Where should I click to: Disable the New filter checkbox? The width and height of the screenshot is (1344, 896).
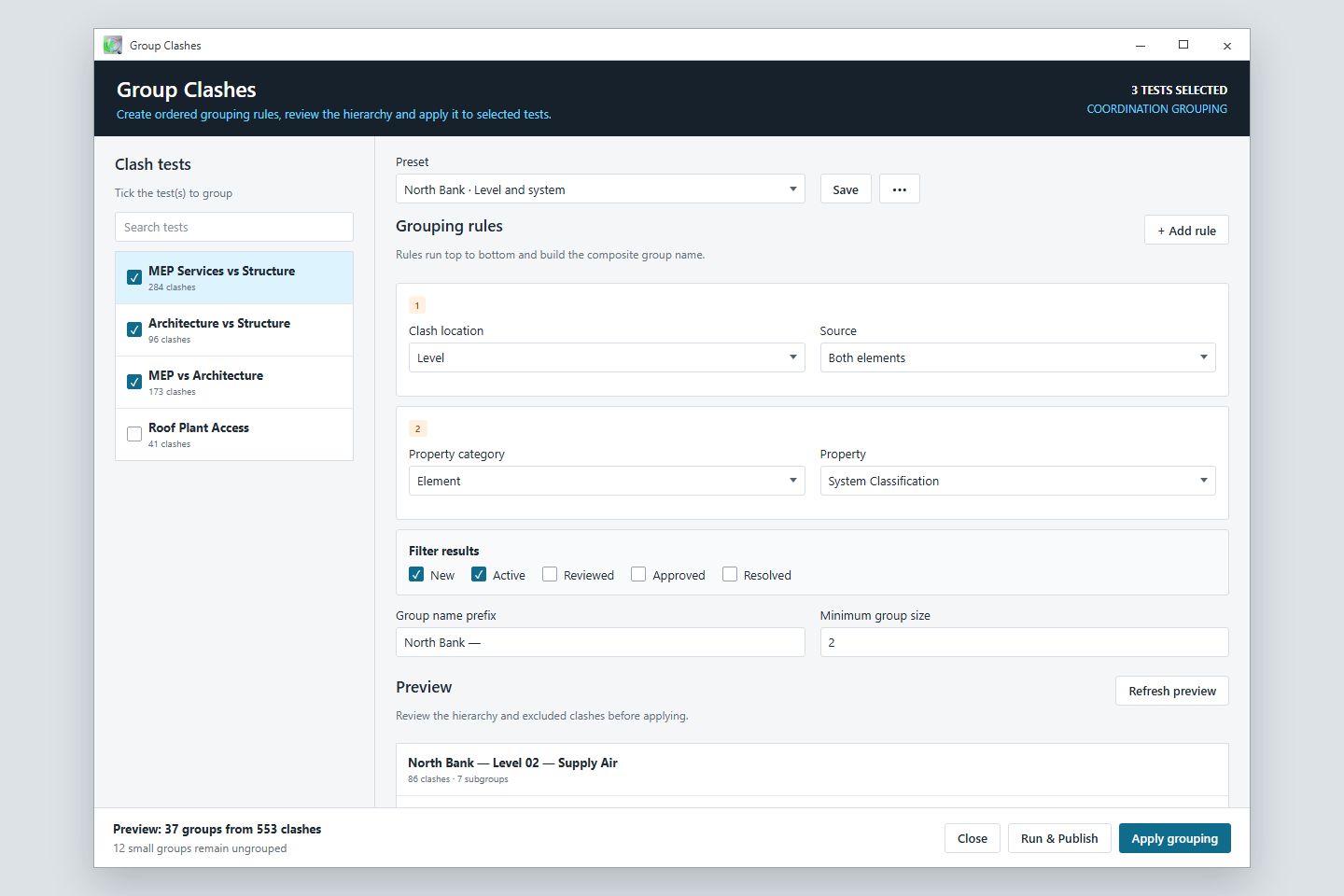416,574
